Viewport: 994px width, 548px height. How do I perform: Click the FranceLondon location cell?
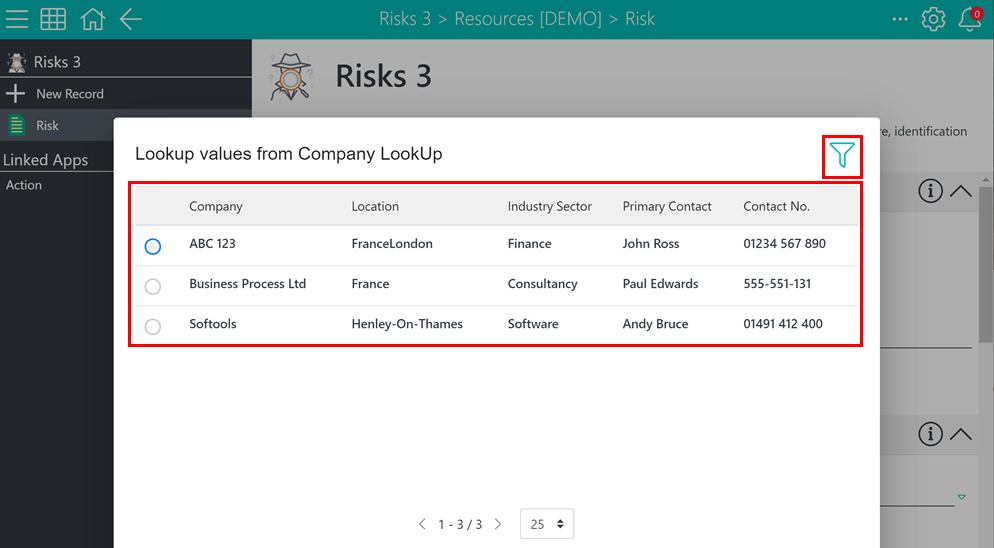point(392,244)
